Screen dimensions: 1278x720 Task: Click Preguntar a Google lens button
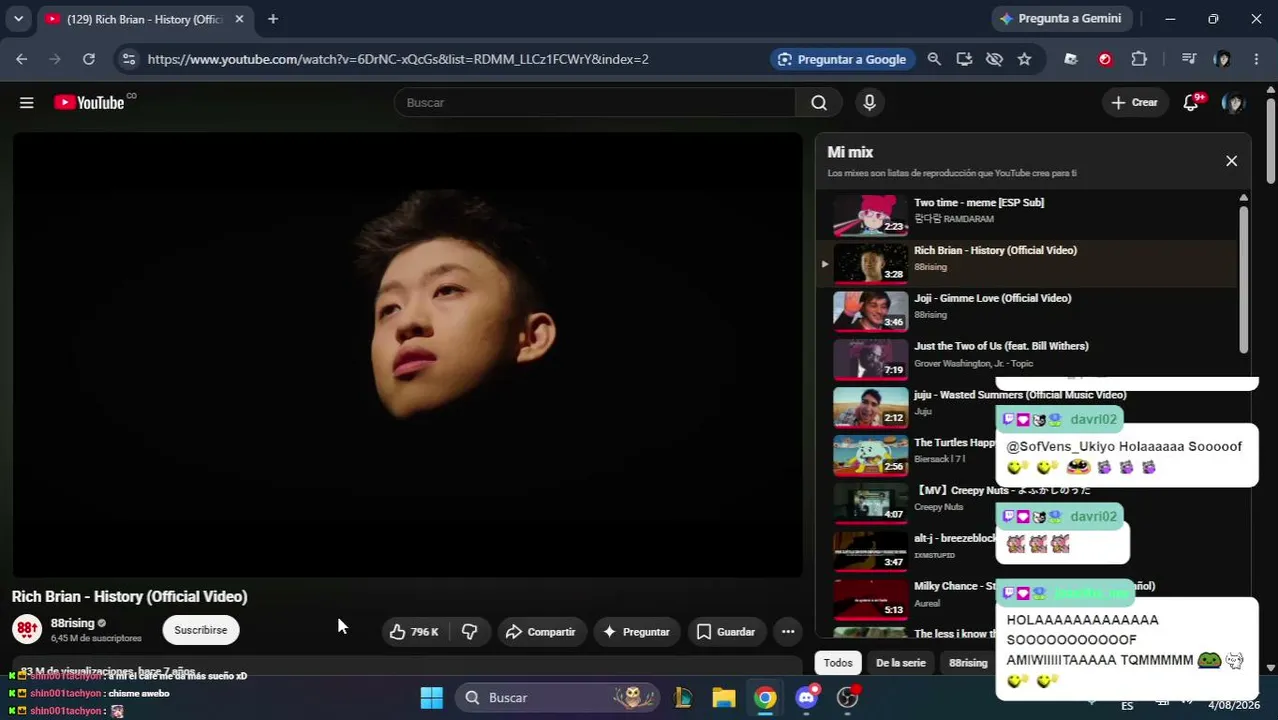[x=842, y=59]
